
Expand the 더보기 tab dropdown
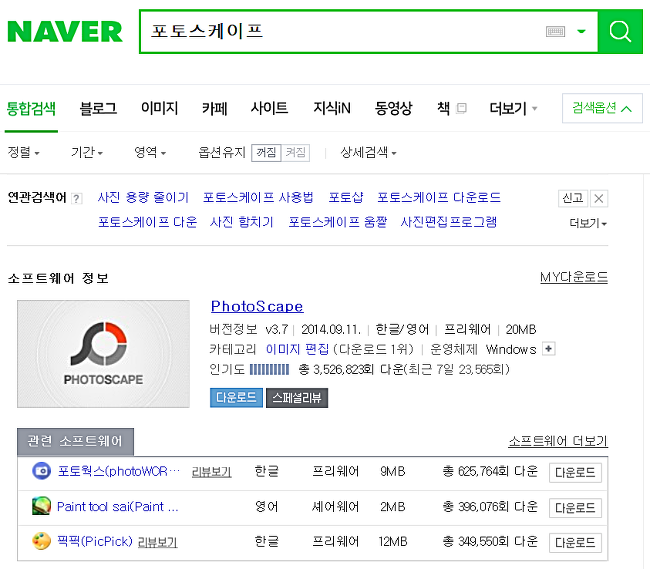coord(513,109)
